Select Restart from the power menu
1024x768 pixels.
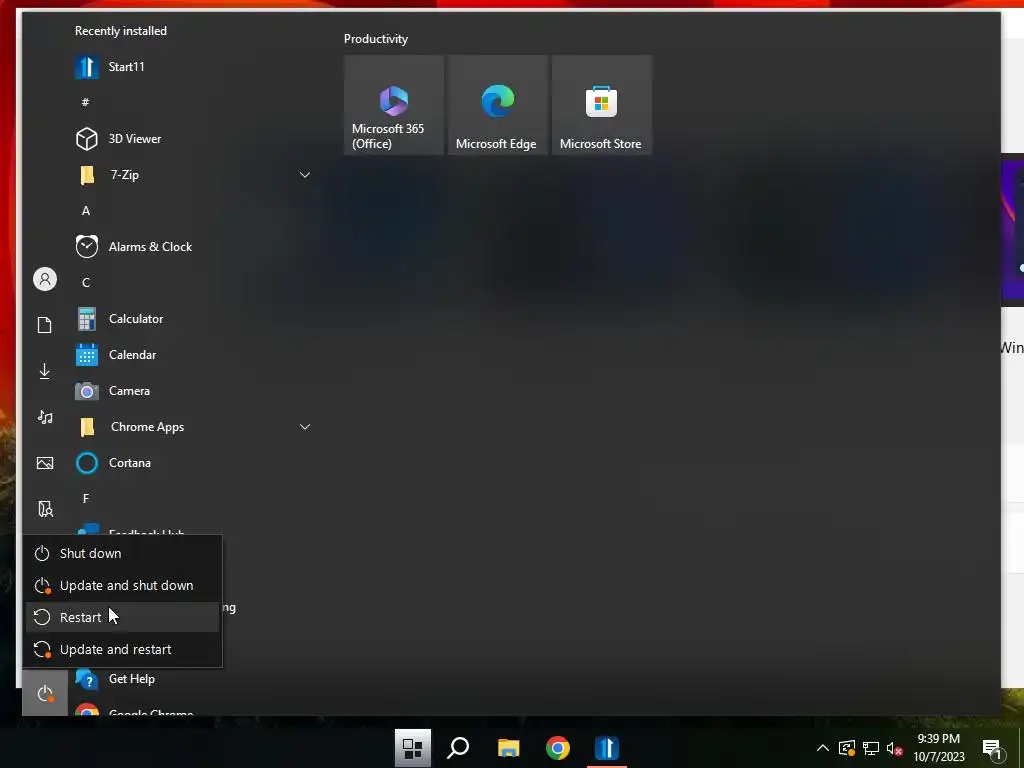pyautogui.click(x=122, y=617)
